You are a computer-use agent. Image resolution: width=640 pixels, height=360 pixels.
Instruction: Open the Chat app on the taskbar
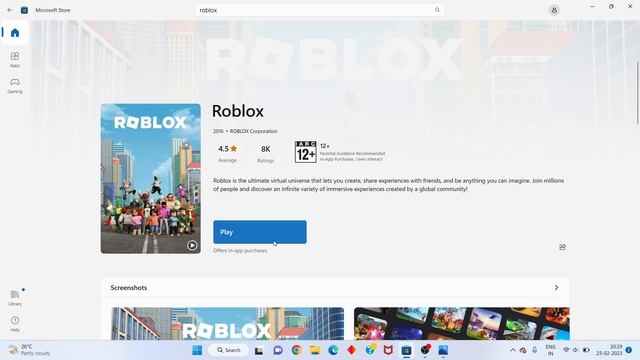tap(278, 350)
